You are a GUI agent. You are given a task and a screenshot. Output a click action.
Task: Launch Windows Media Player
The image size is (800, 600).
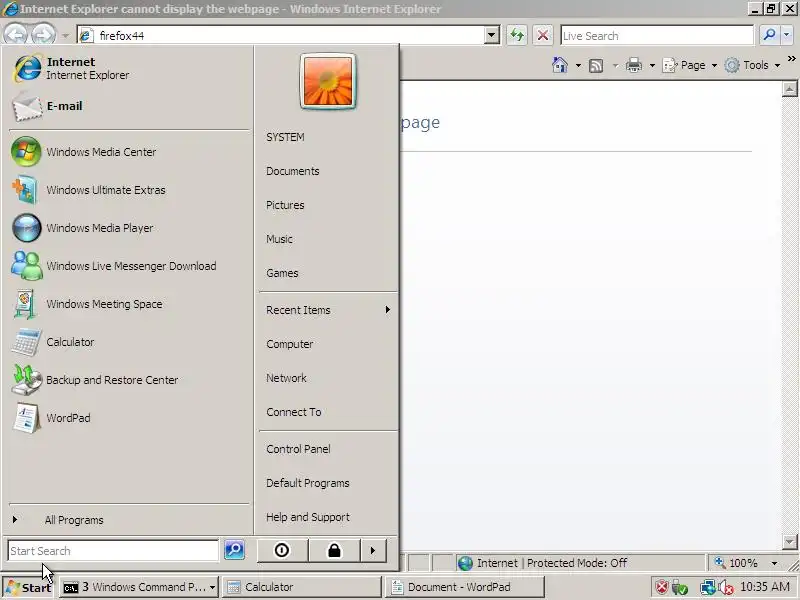[128, 228]
